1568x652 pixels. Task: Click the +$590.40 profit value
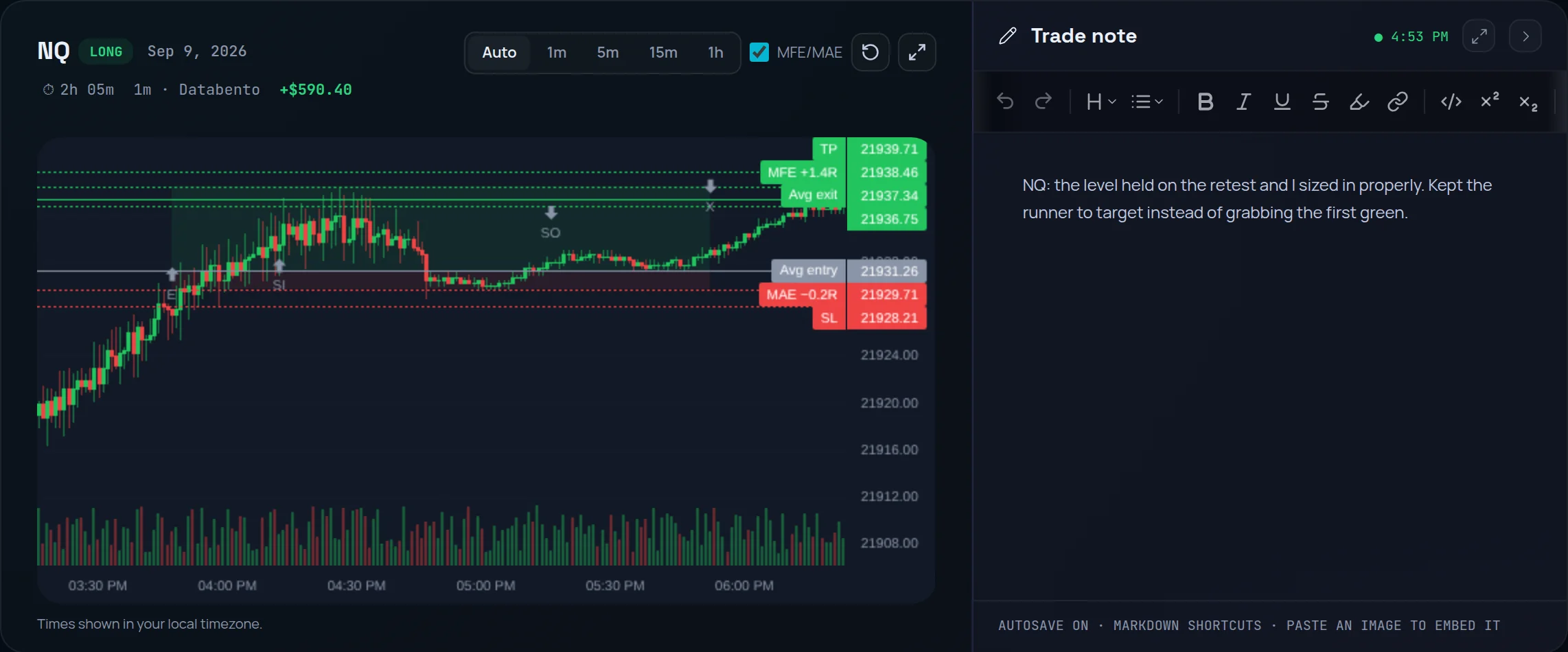coord(316,90)
